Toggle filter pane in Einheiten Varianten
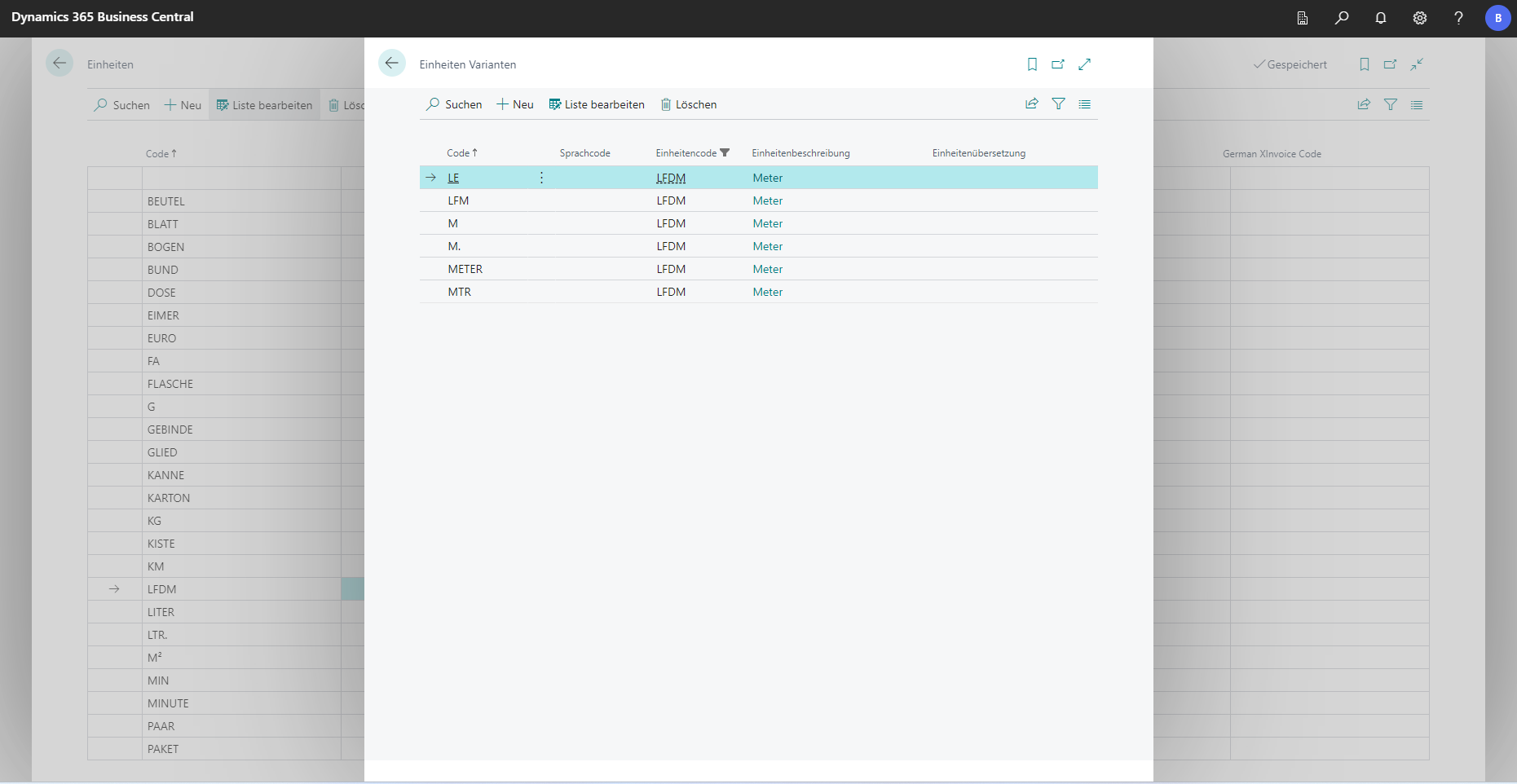1517x784 pixels. pos(1058,104)
